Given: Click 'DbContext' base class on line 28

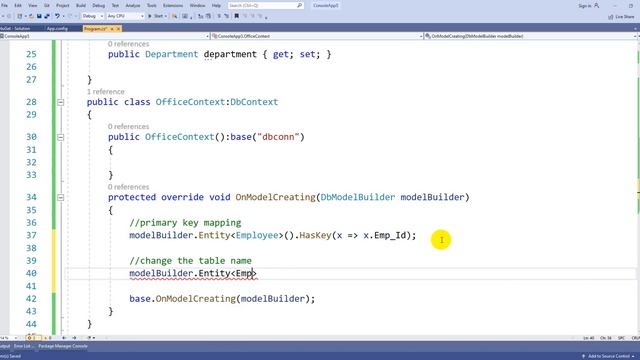Looking at the screenshot, I should 254,102.
